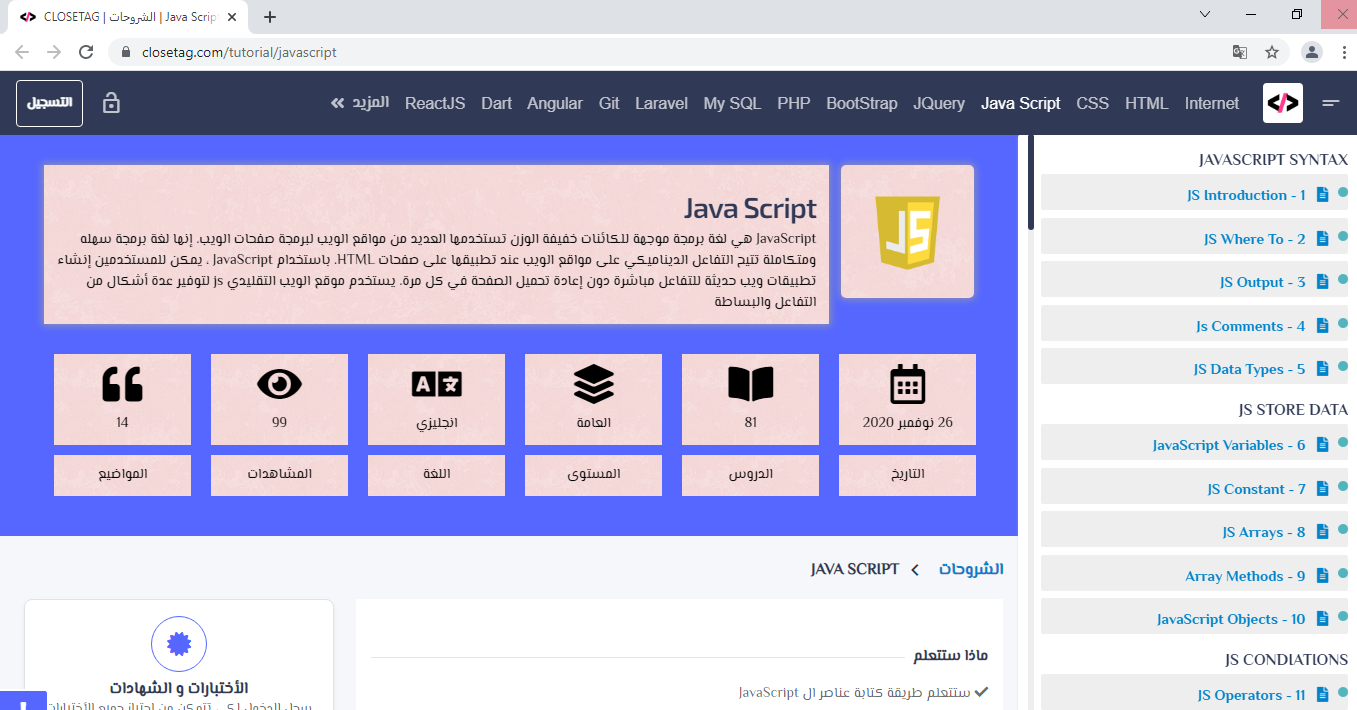Close the CLOSETAG browser tab
The height and width of the screenshot is (710, 1357).
233,17
